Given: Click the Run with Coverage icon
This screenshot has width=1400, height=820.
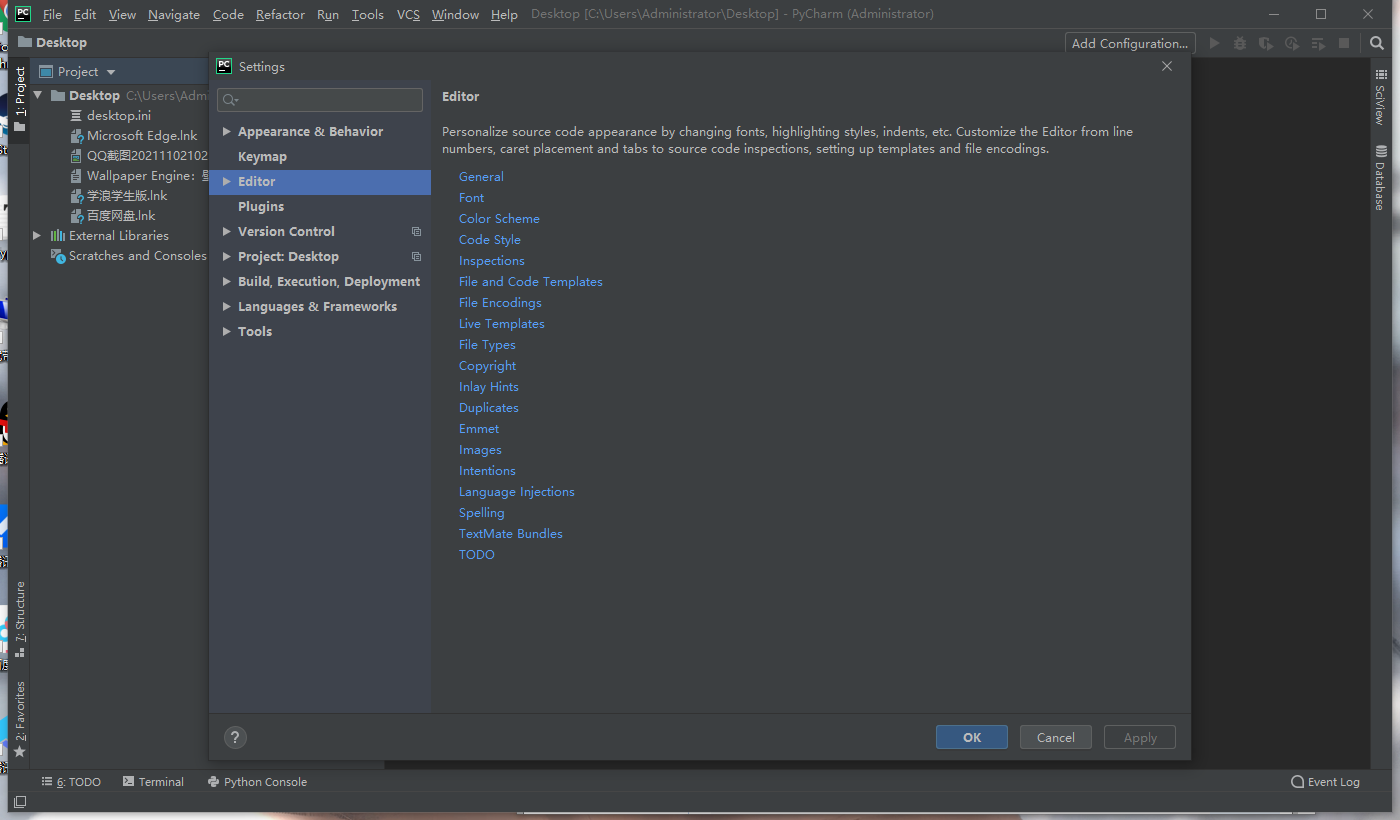Looking at the screenshot, I should (1266, 43).
